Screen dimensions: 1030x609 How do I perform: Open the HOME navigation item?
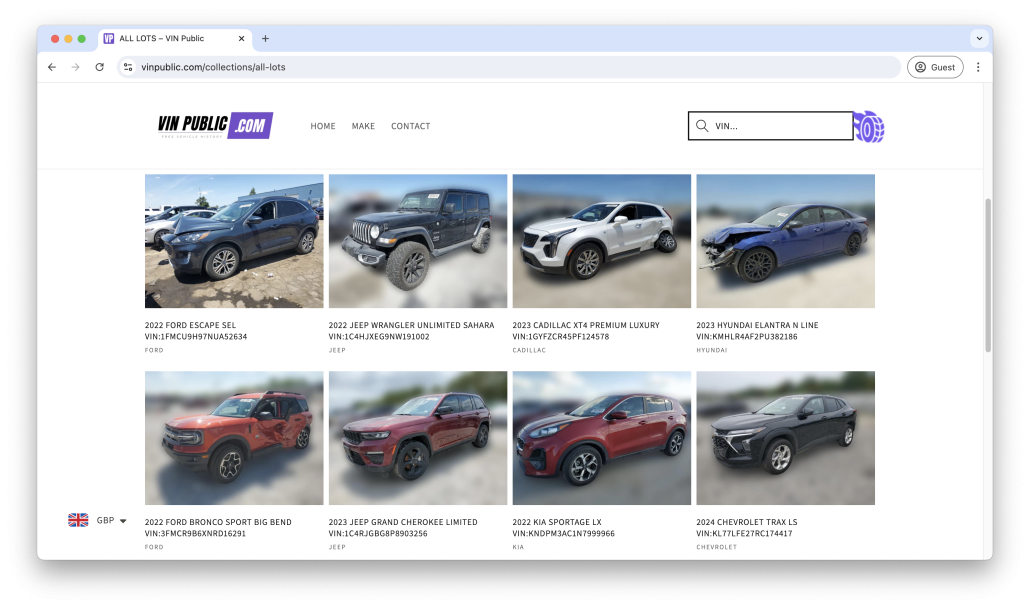pos(322,126)
